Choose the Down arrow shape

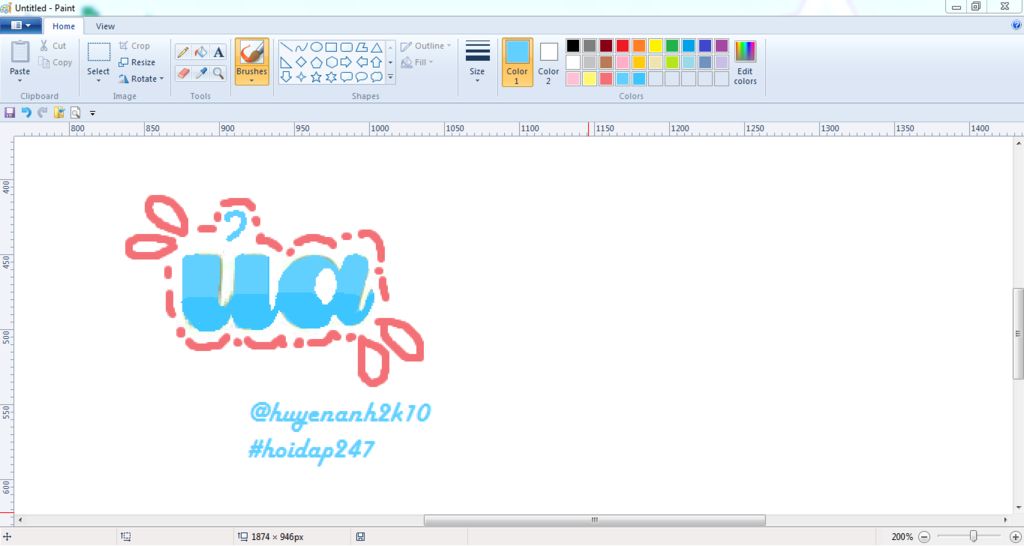point(286,77)
